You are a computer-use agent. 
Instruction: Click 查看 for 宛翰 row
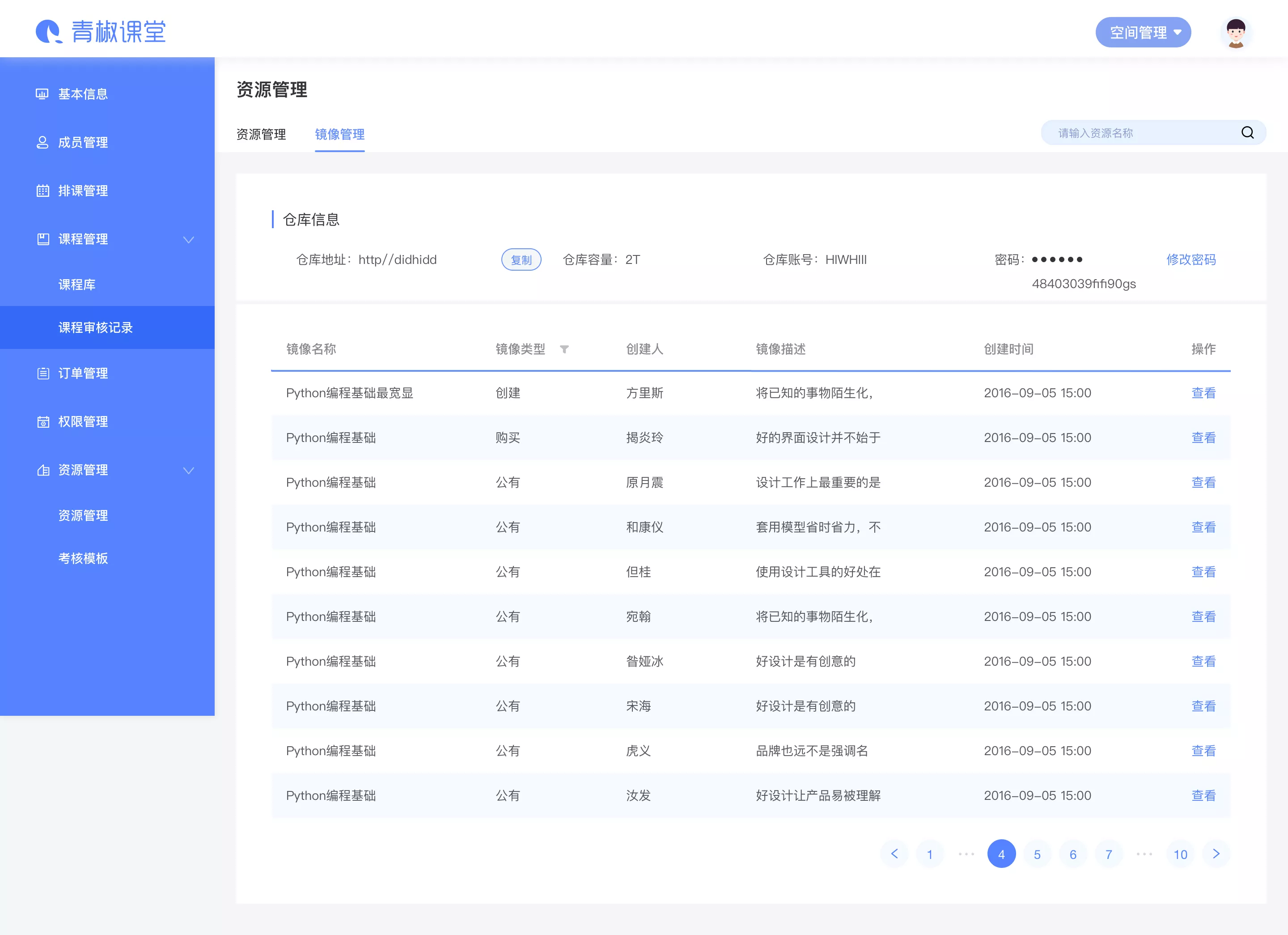(x=1203, y=617)
